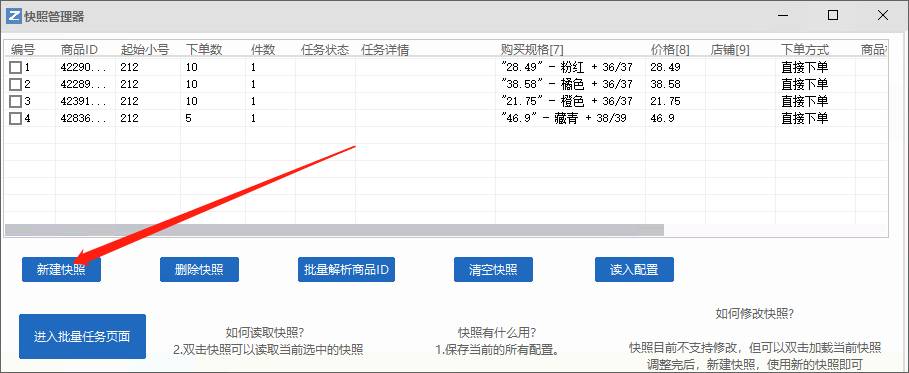
Task: Select product ID cell 42290...
Action: 84,68
